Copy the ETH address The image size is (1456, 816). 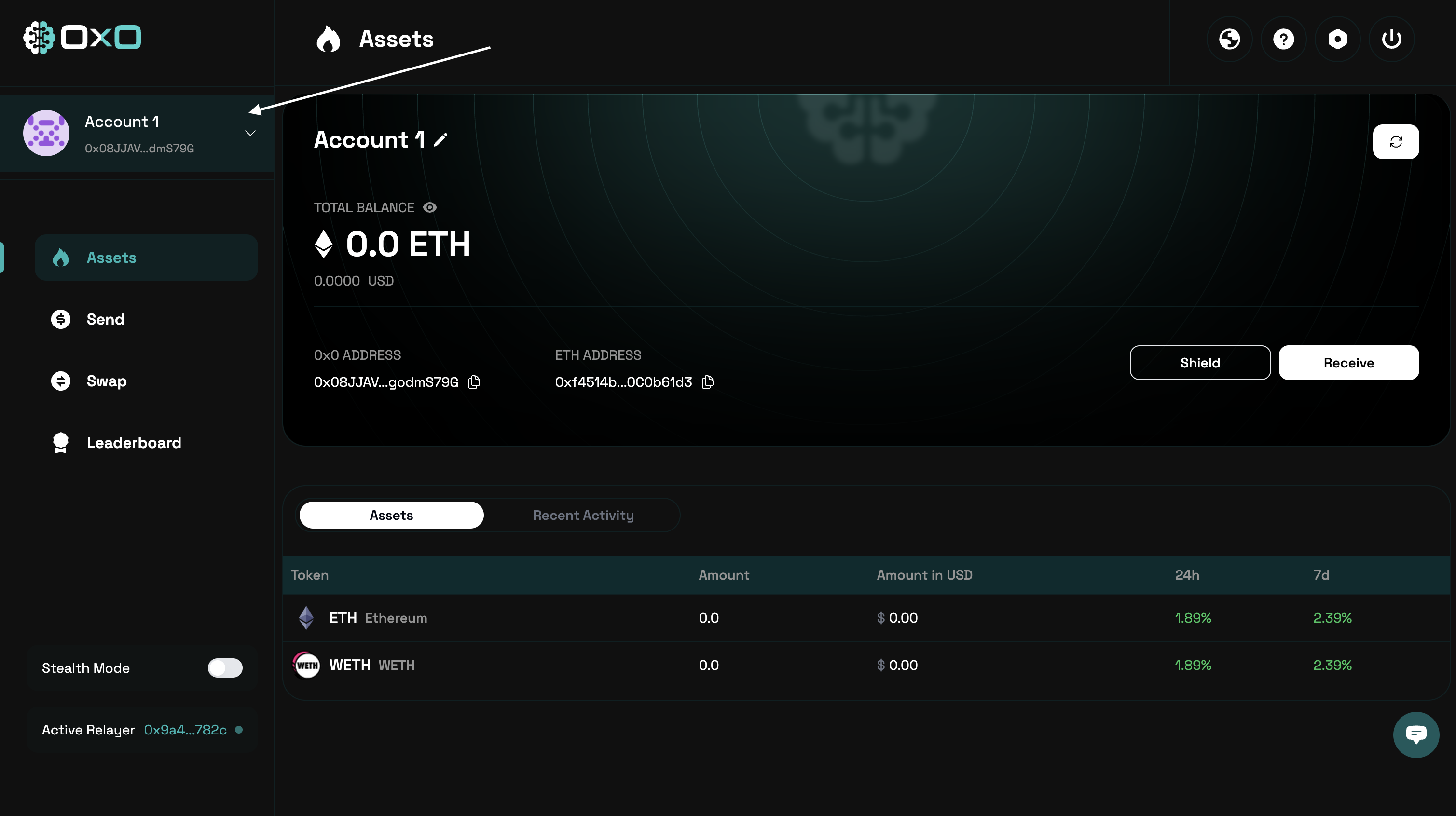tap(707, 382)
